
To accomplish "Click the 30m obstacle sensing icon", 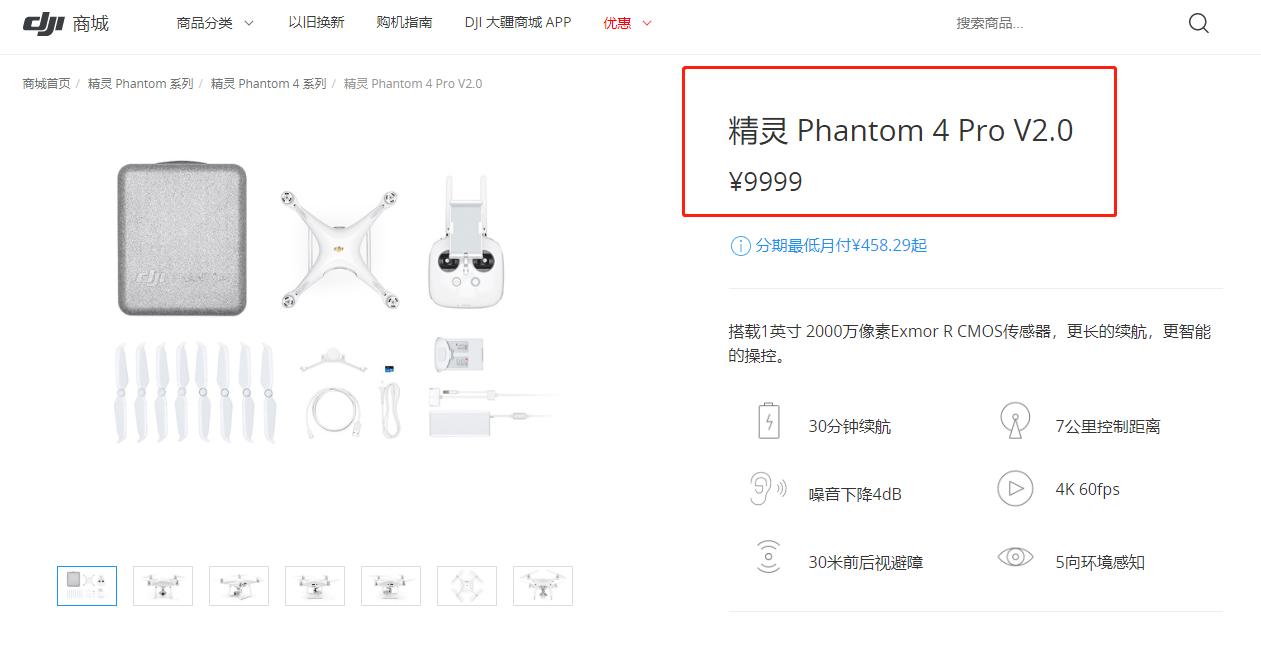I will coord(768,556).
